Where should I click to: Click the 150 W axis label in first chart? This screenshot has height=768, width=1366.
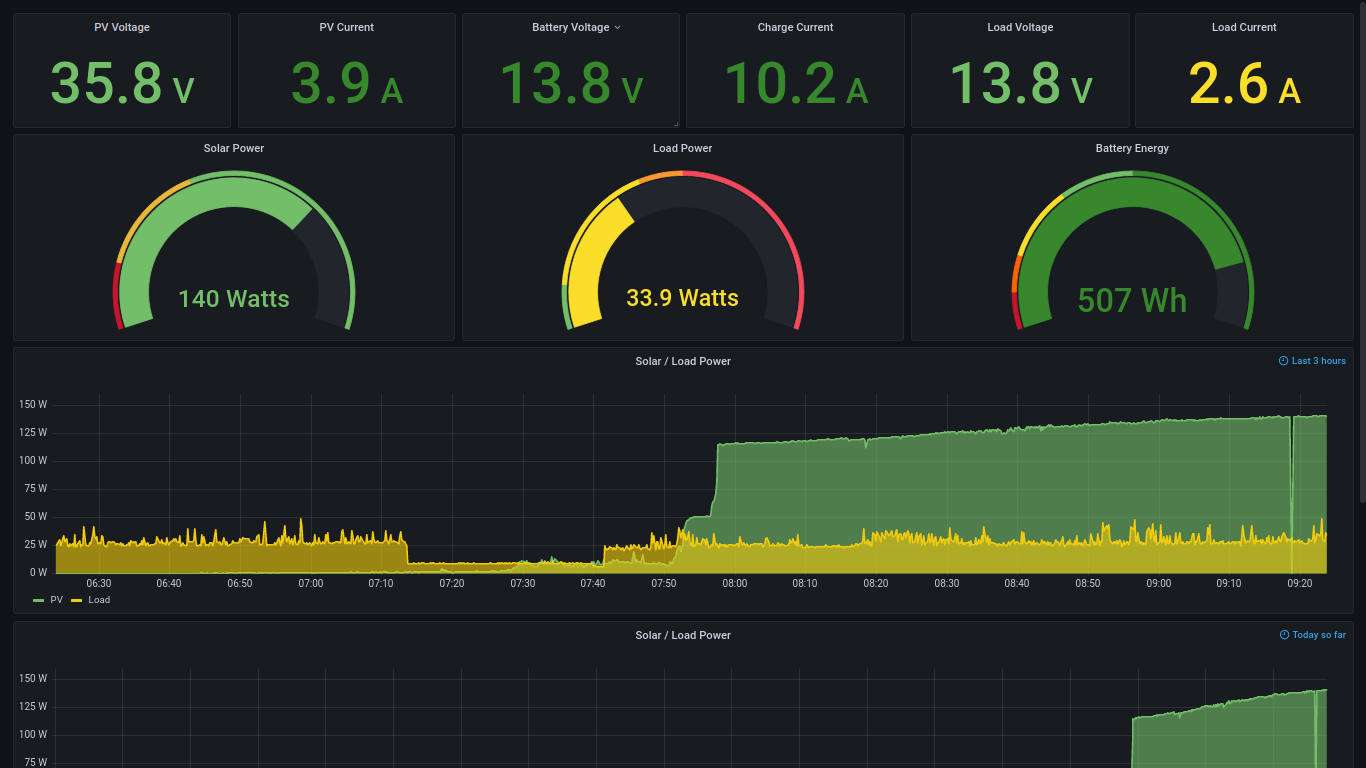click(x=33, y=404)
